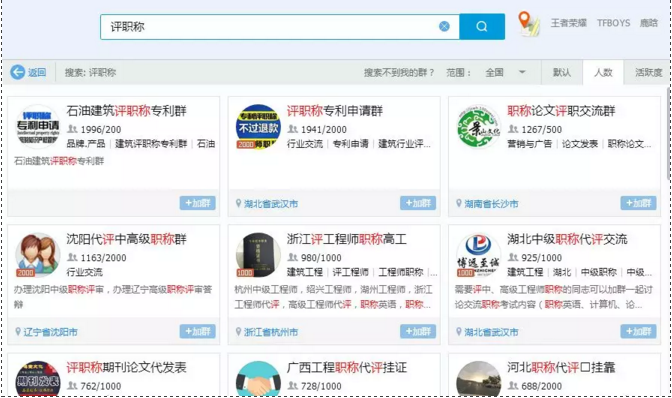The width and height of the screenshot is (672, 398).
Task: Open group title 评职称专利申请群
Action: [335, 111]
